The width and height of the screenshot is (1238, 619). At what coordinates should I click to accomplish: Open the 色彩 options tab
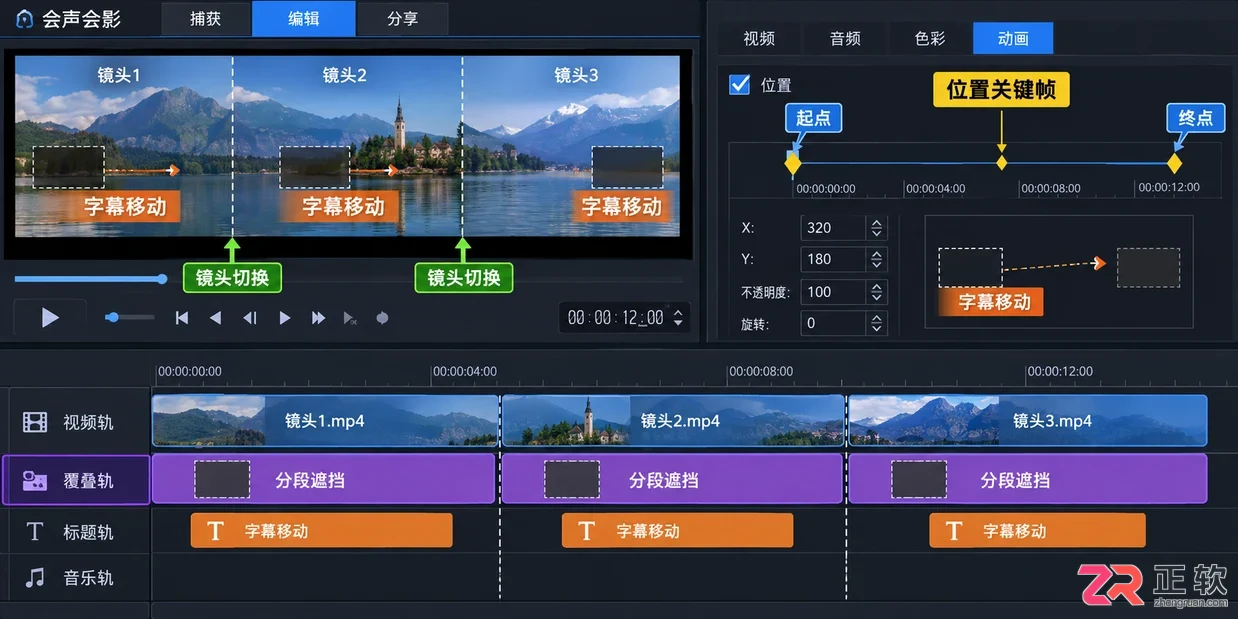click(x=930, y=38)
